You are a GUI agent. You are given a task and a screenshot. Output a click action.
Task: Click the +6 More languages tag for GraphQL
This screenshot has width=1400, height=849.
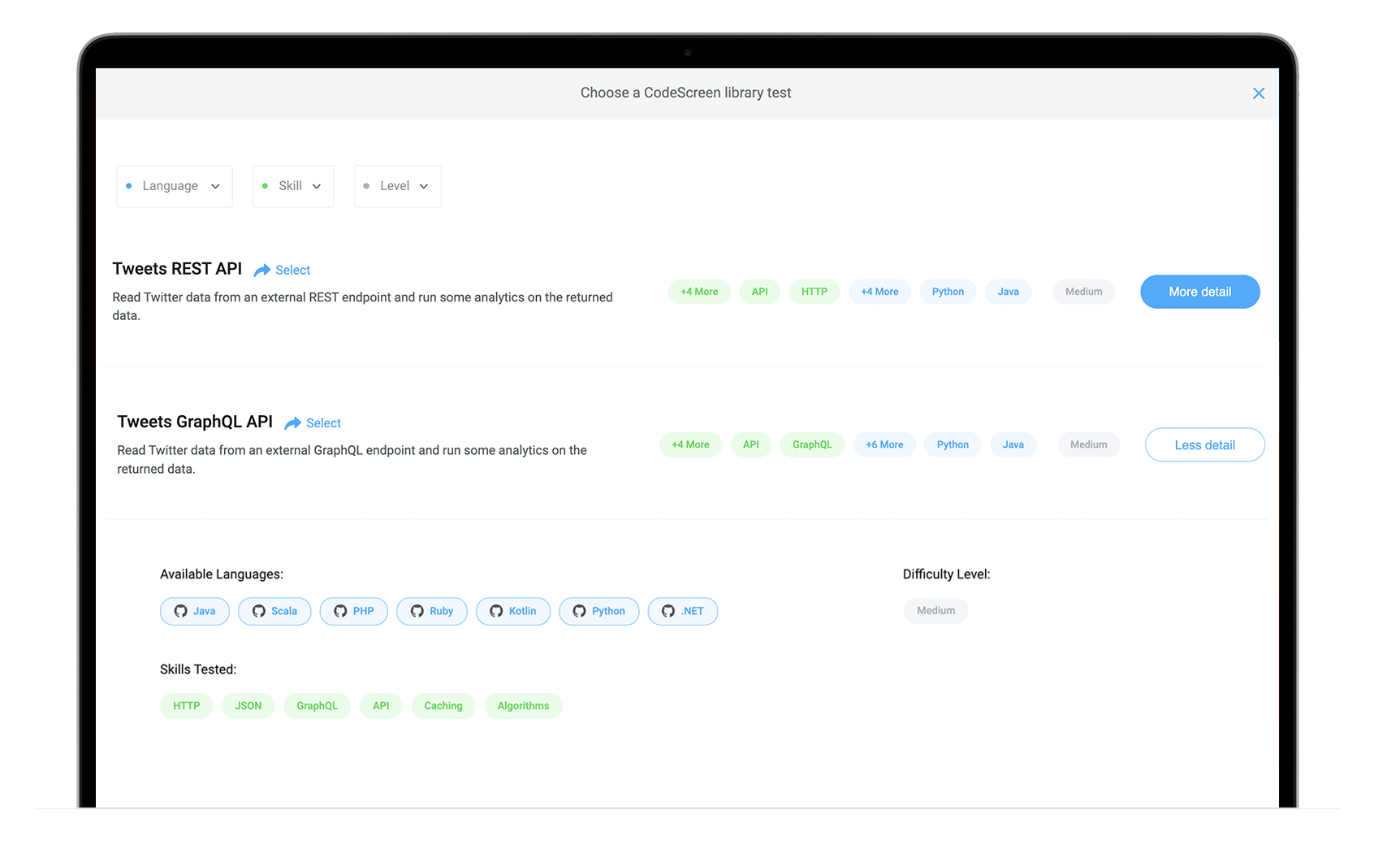884,444
